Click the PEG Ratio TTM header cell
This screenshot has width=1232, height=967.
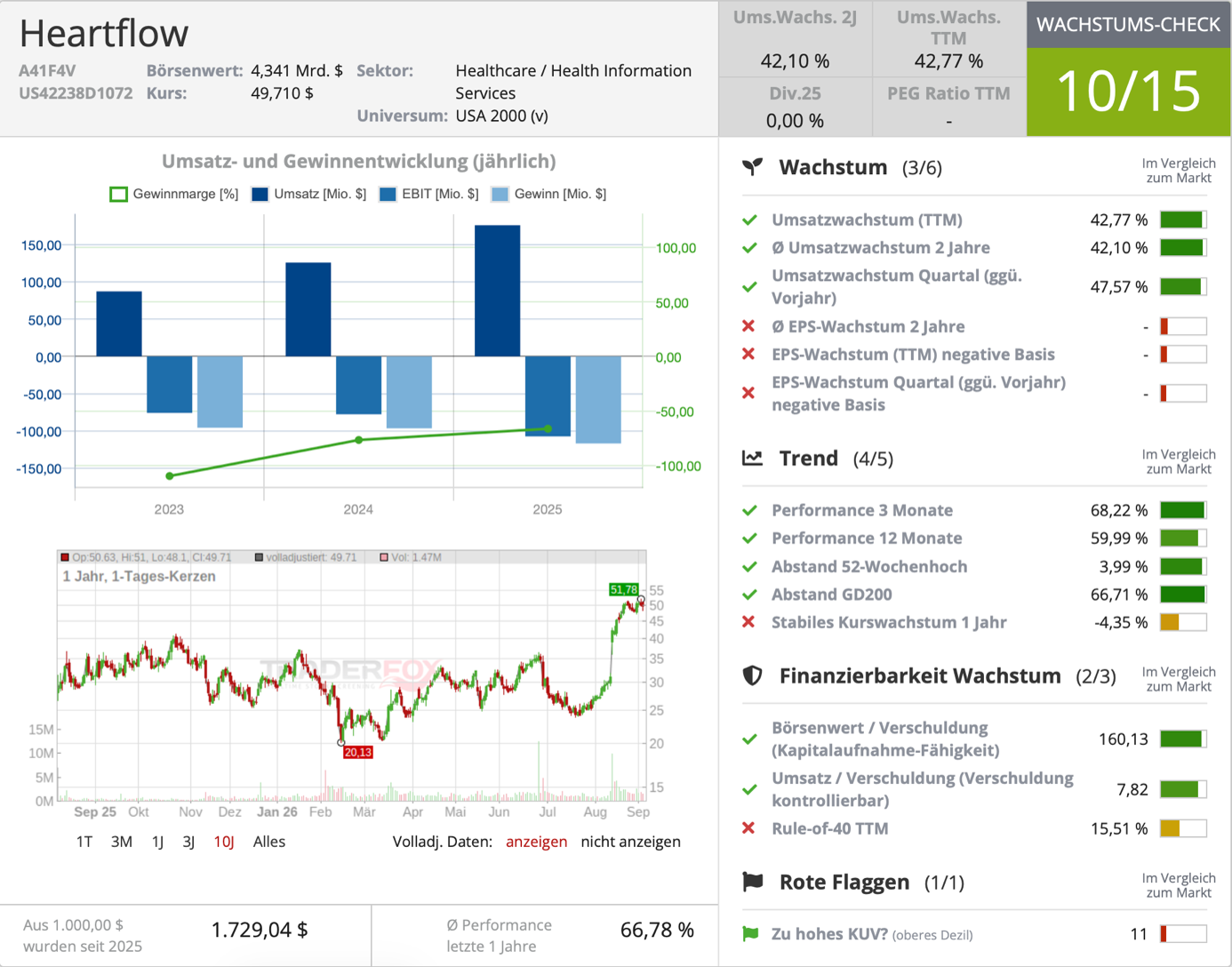[x=949, y=93]
